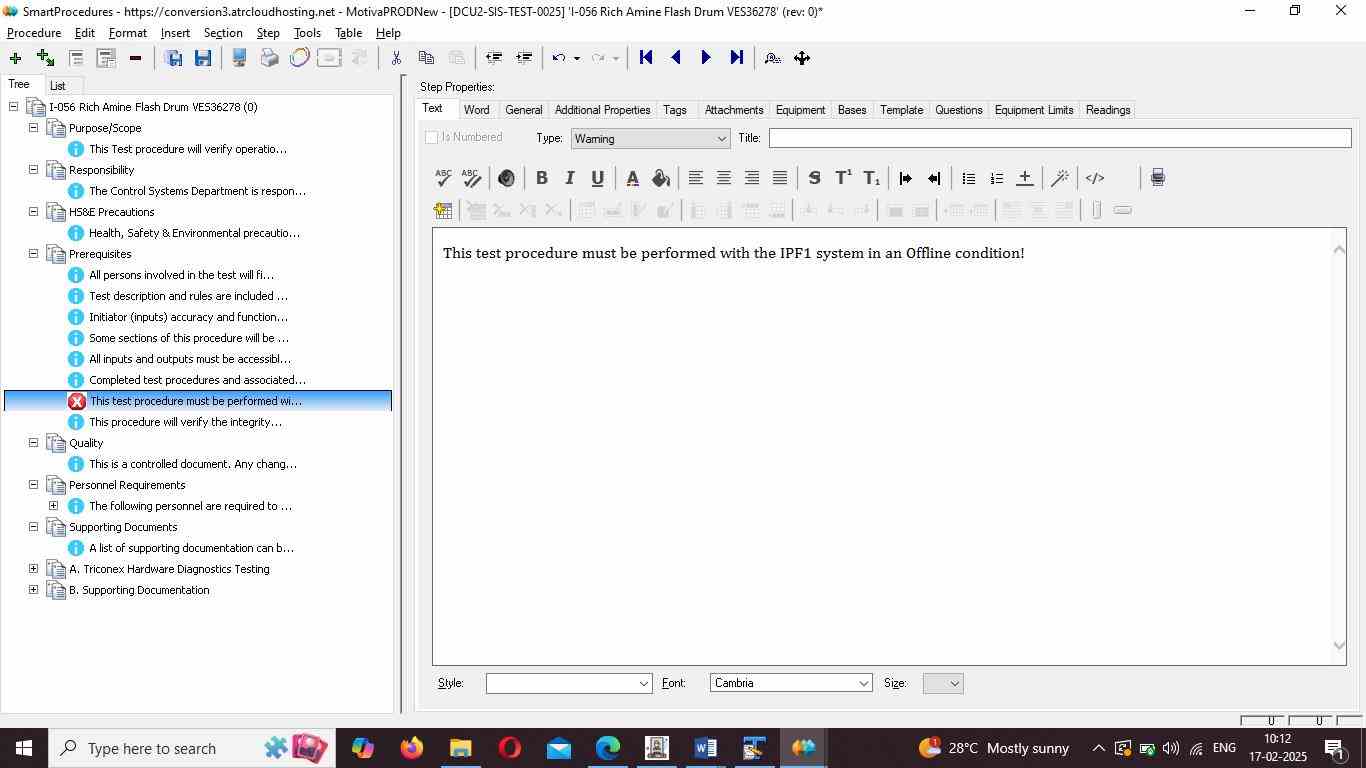
Task: Center align the step text
Action: [723, 178]
